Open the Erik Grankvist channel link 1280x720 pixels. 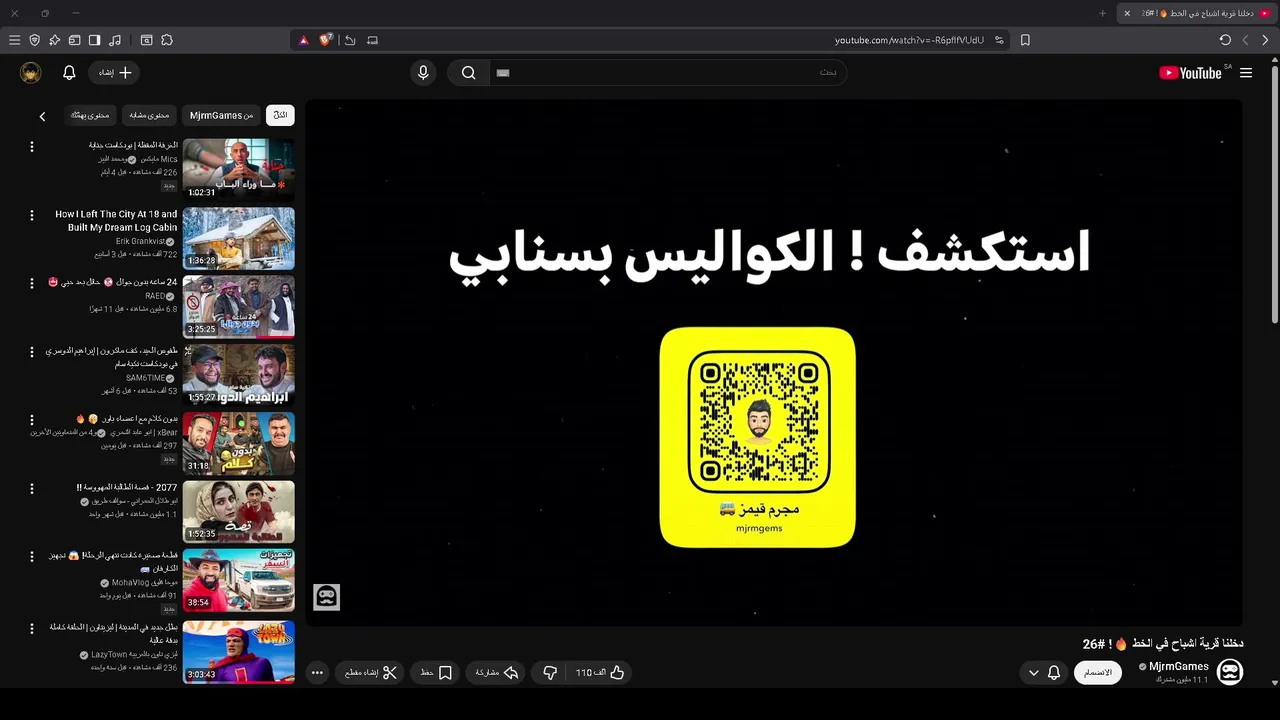139,241
